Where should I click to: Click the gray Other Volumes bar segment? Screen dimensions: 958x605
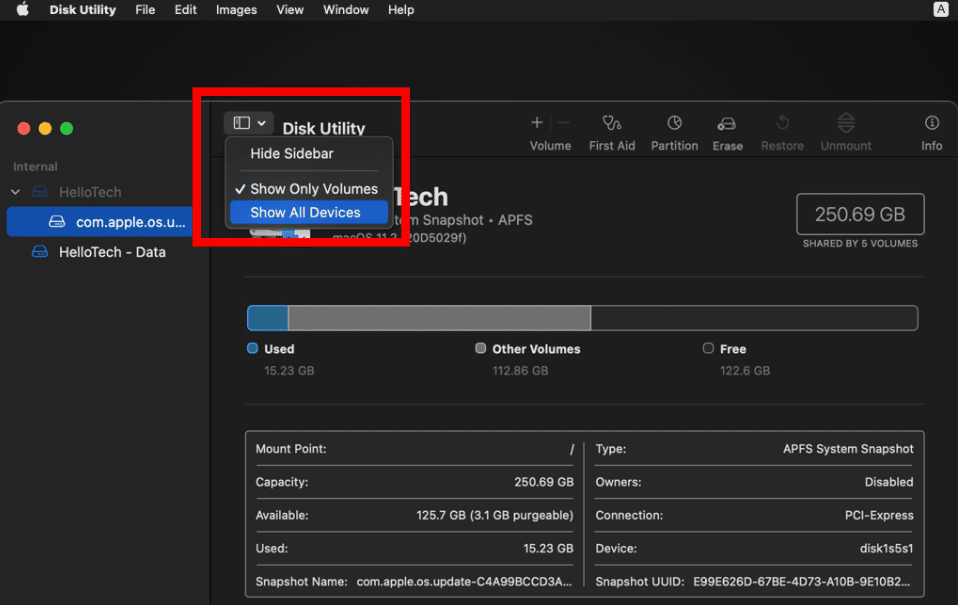point(439,318)
